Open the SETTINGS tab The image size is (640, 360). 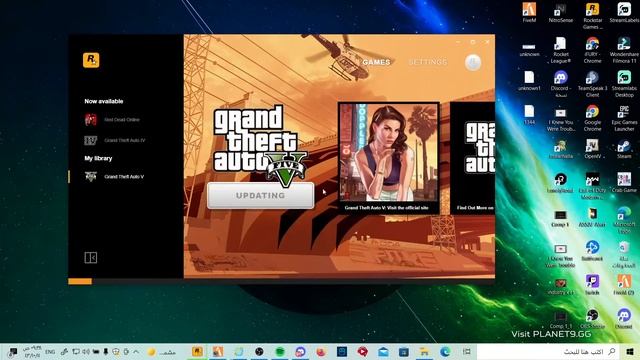428,62
